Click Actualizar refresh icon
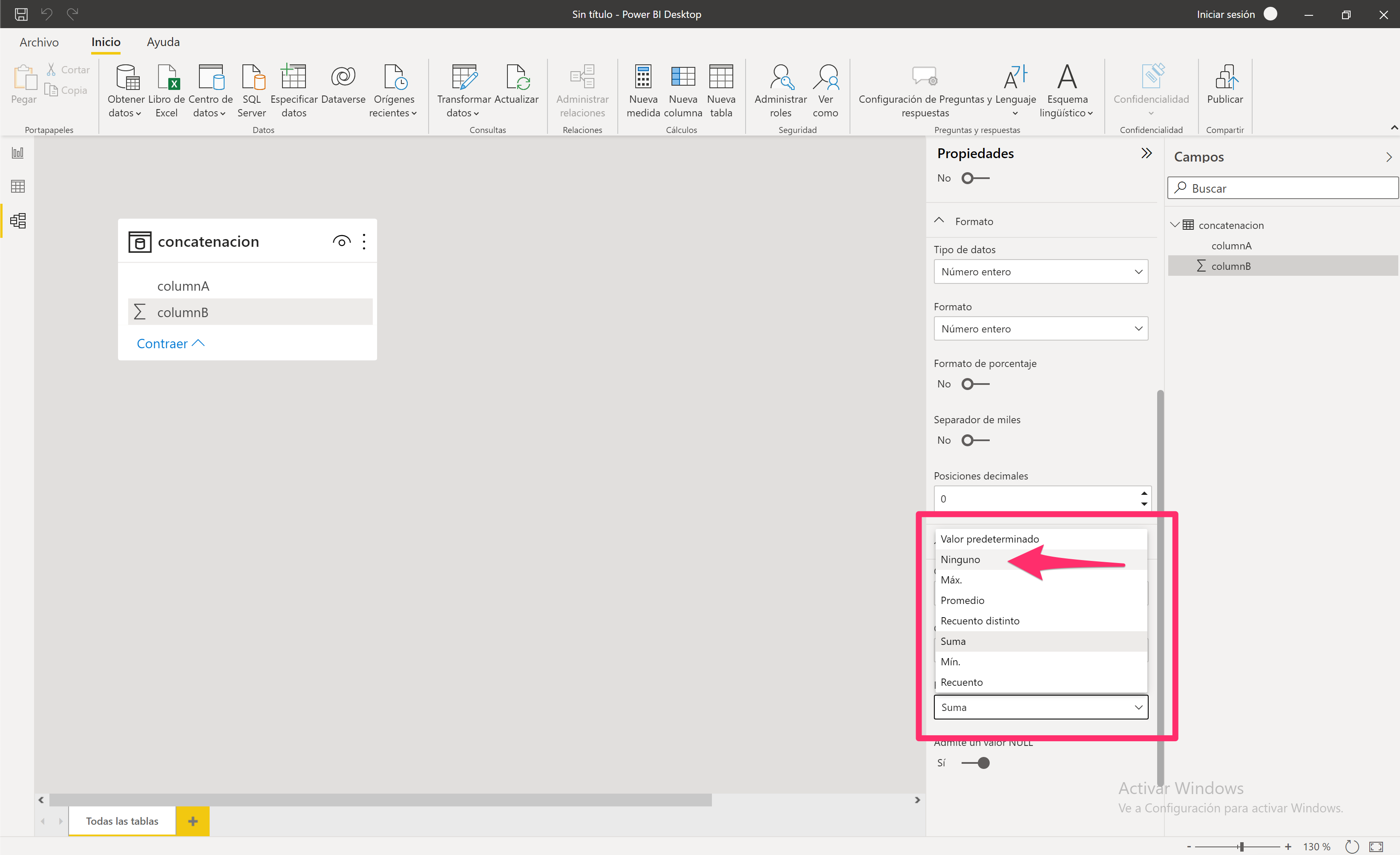The width and height of the screenshot is (1400, 855). [516, 84]
